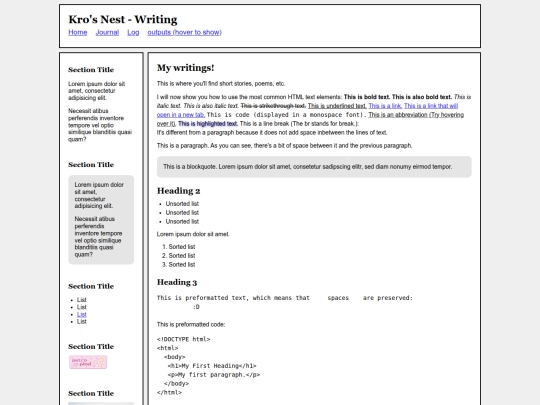Click the 'My writings!' heading
The image size is (540, 405).
(x=186, y=68)
